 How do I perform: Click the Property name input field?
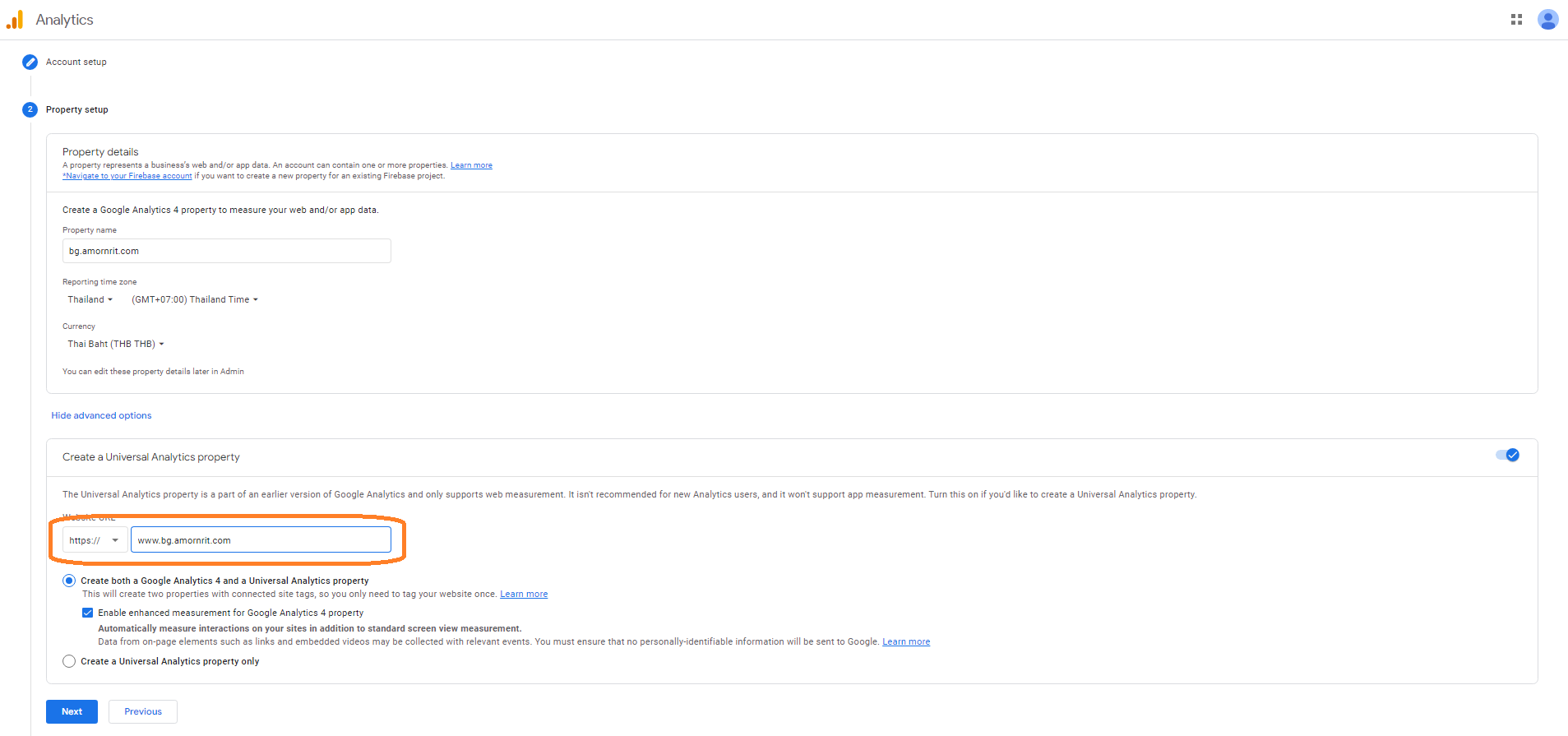coord(226,251)
